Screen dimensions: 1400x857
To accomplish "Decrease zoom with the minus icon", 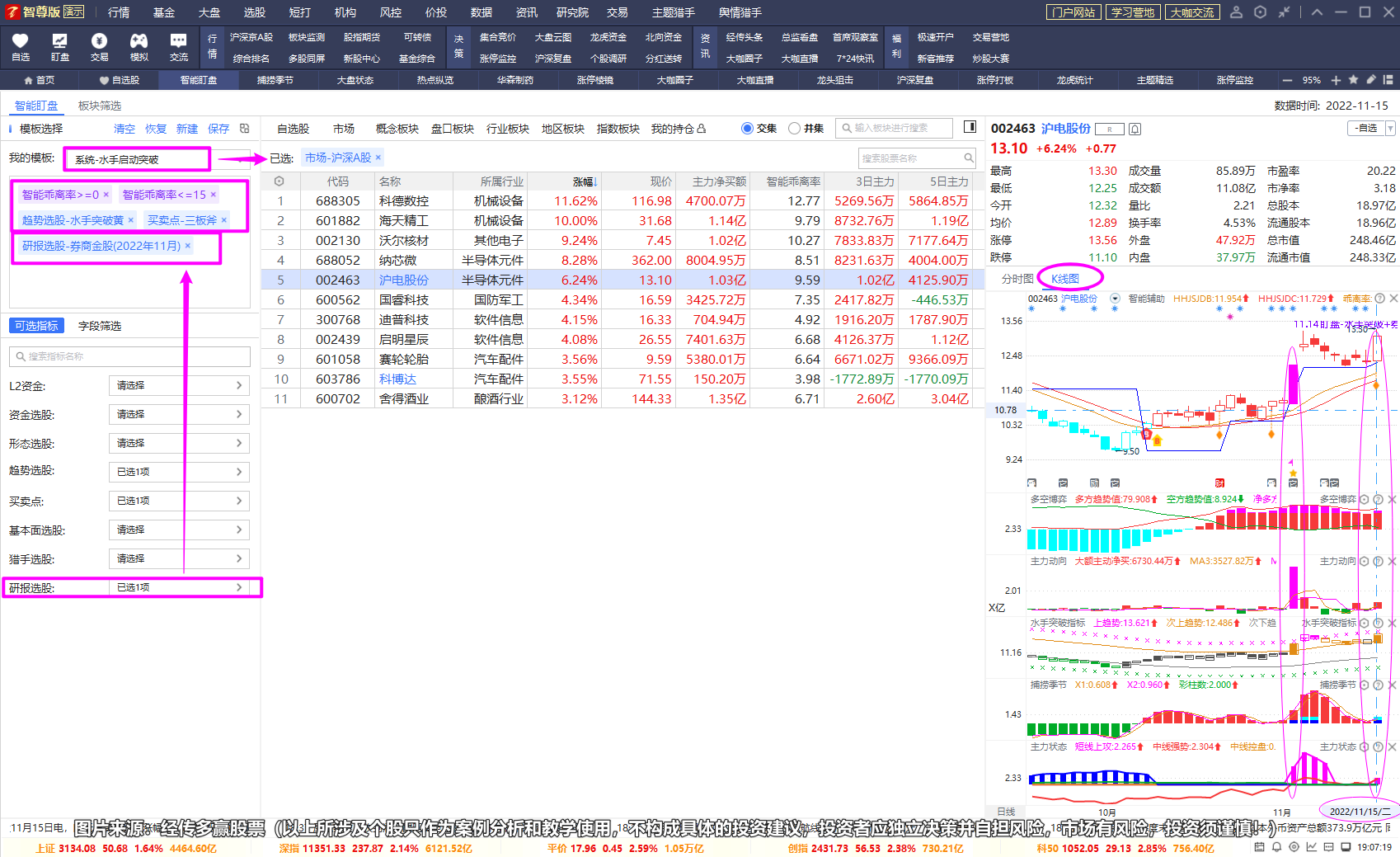I will click(1287, 80).
